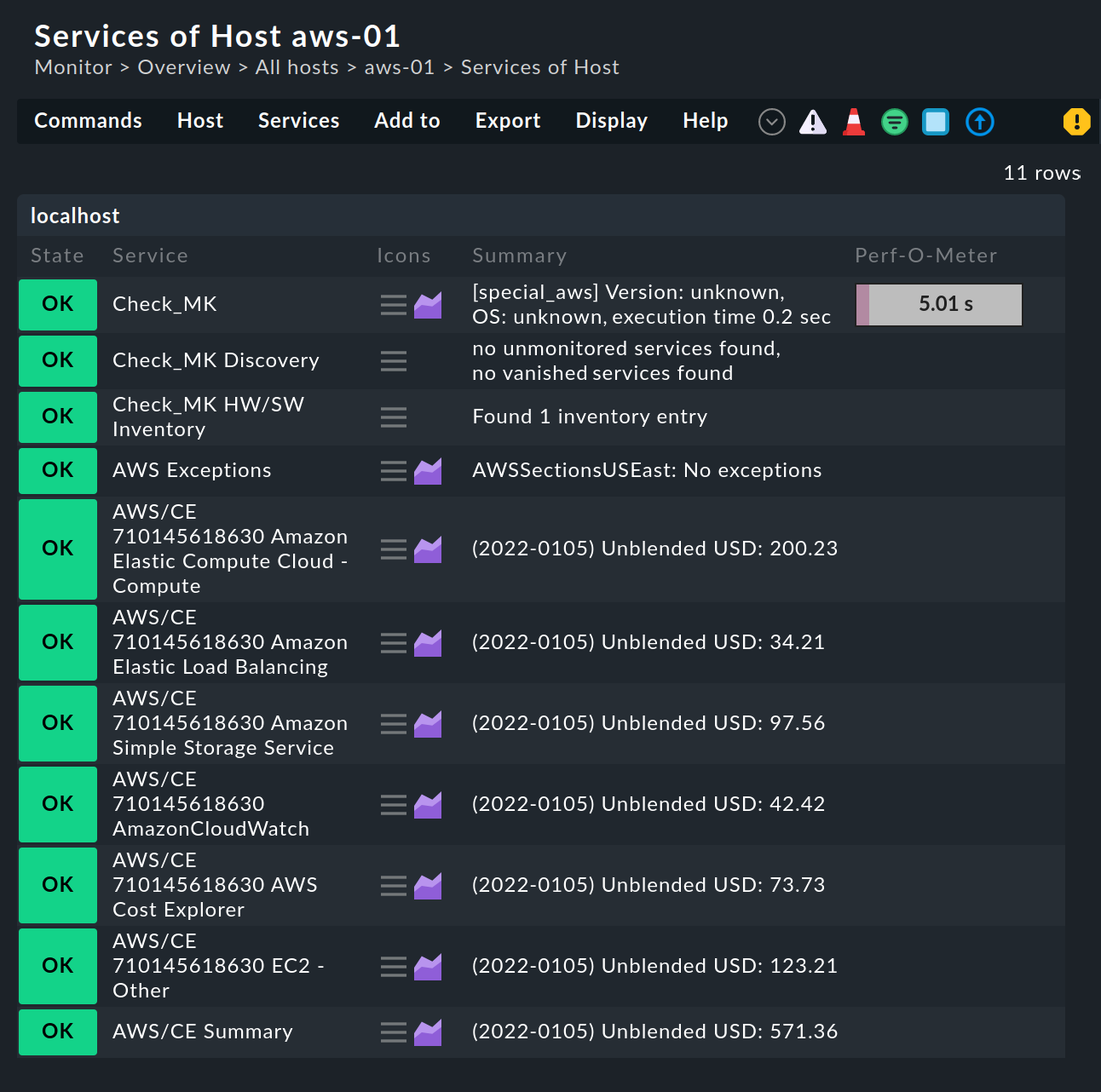Image resolution: width=1101 pixels, height=1092 pixels.
Task: Open the Export menu
Action: click(x=508, y=121)
